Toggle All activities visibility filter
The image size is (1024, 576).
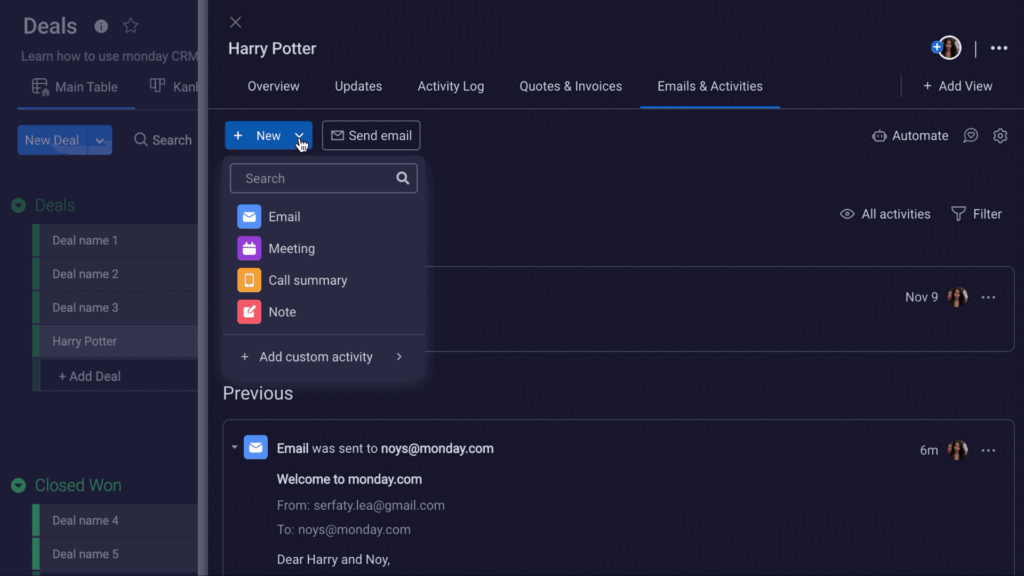pyautogui.click(x=884, y=214)
